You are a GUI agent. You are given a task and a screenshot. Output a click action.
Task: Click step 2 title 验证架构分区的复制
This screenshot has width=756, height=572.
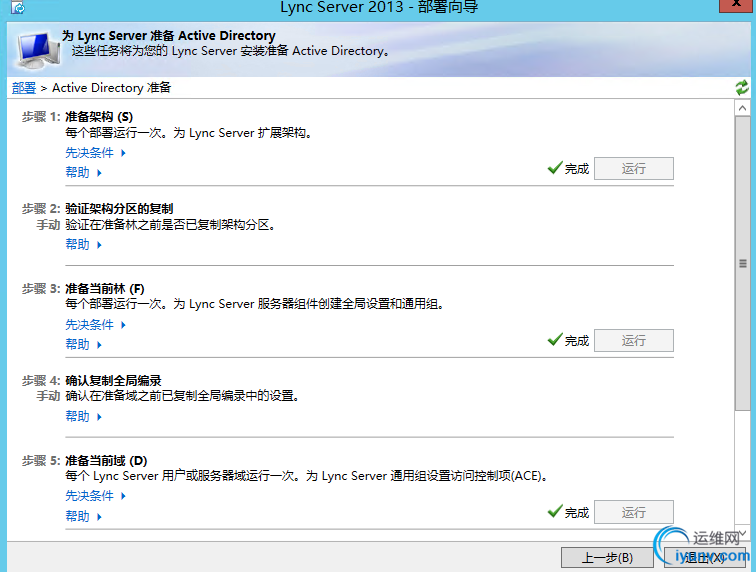click(x=119, y=209)
